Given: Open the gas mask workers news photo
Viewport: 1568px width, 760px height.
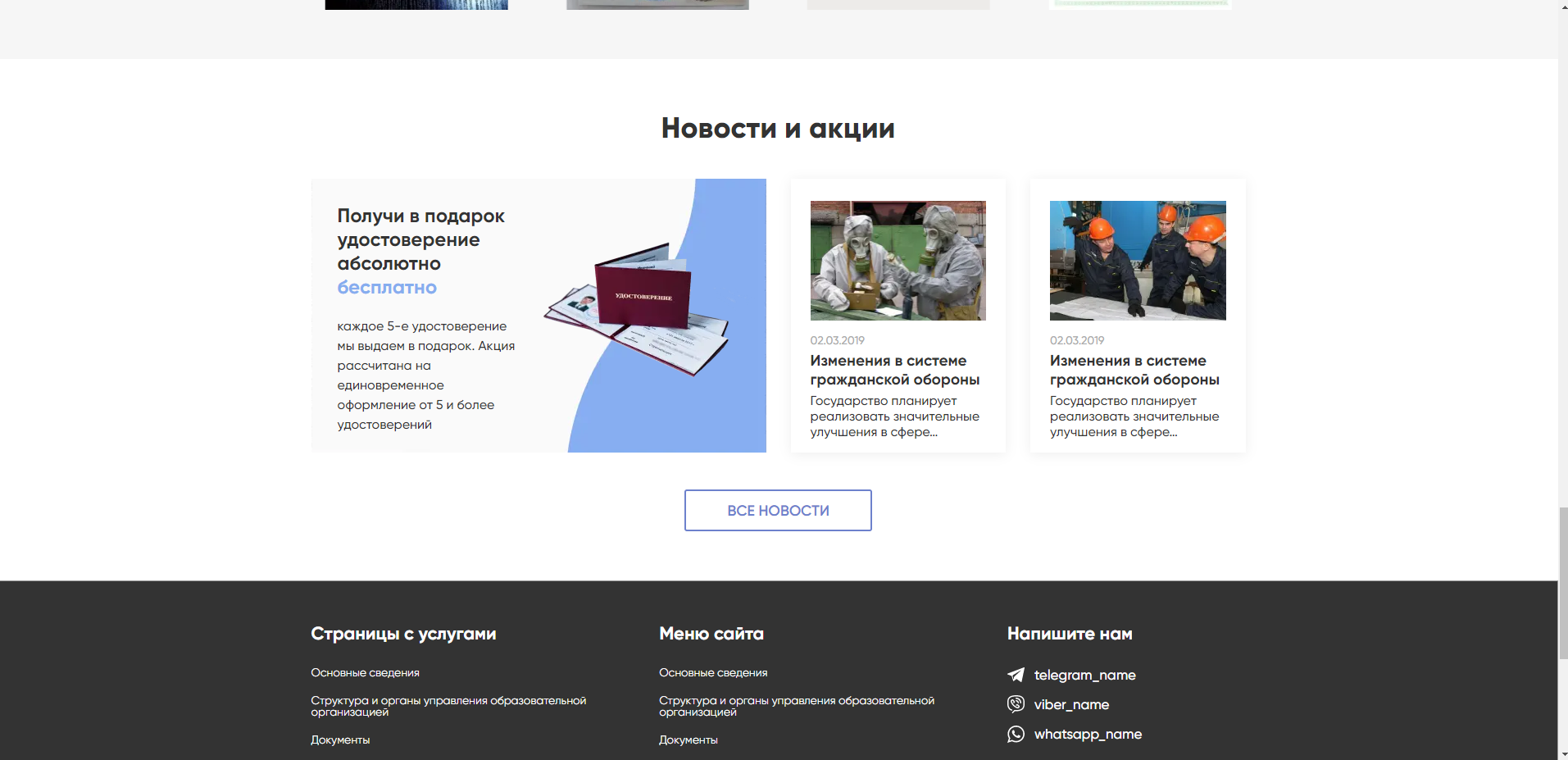Looking at the screenshot, I should [x=898, y=261].
